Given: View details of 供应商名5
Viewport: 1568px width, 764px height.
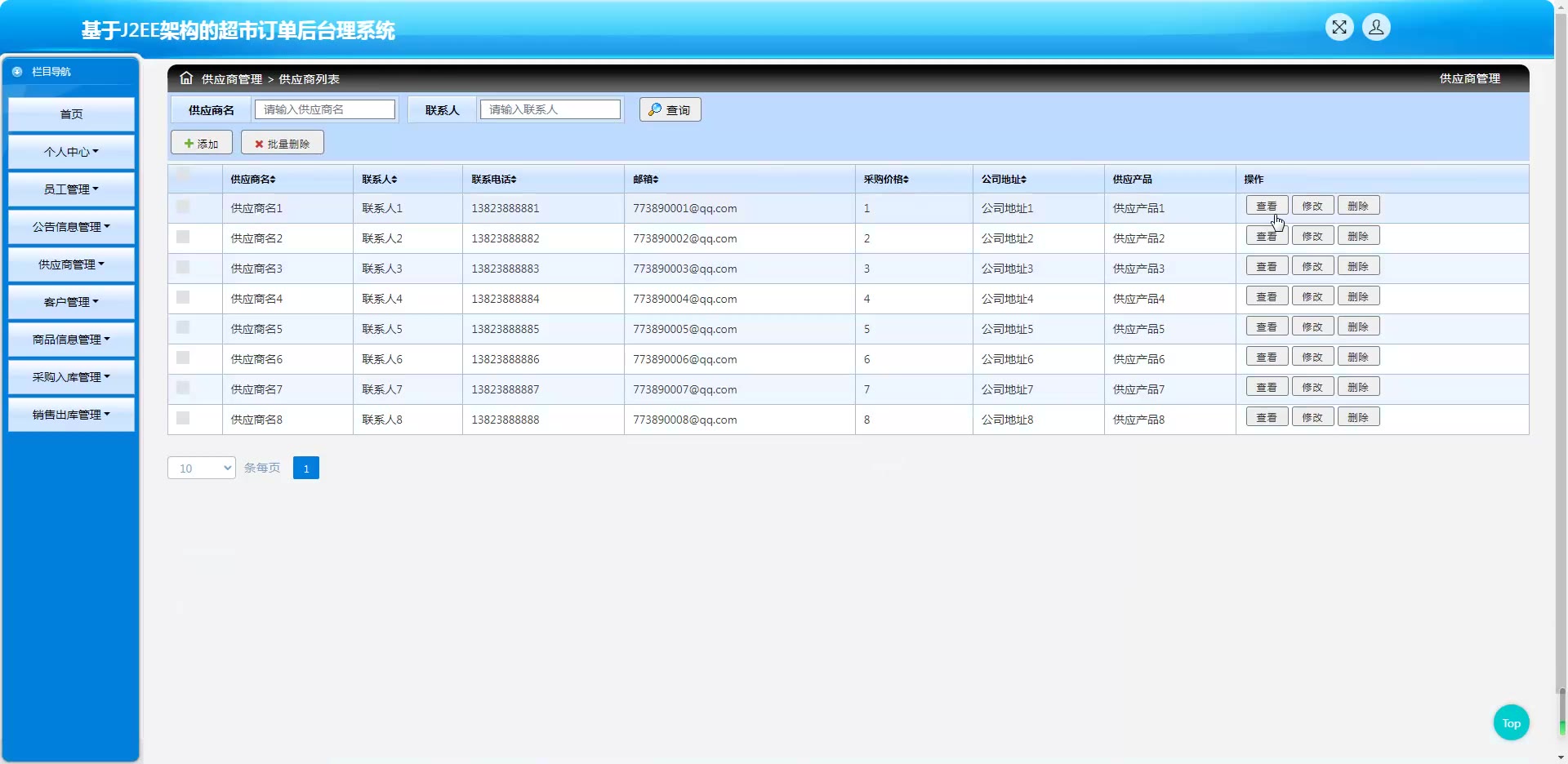Looking at the screenshot, I should click(1267, 326).
